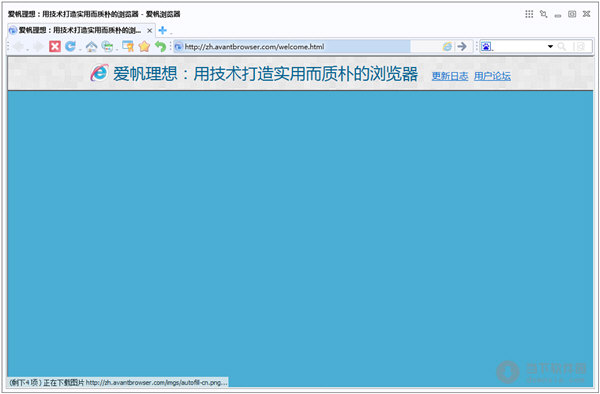
Task: Reload the page with blue refresh icon
Action: click(70, 46)
